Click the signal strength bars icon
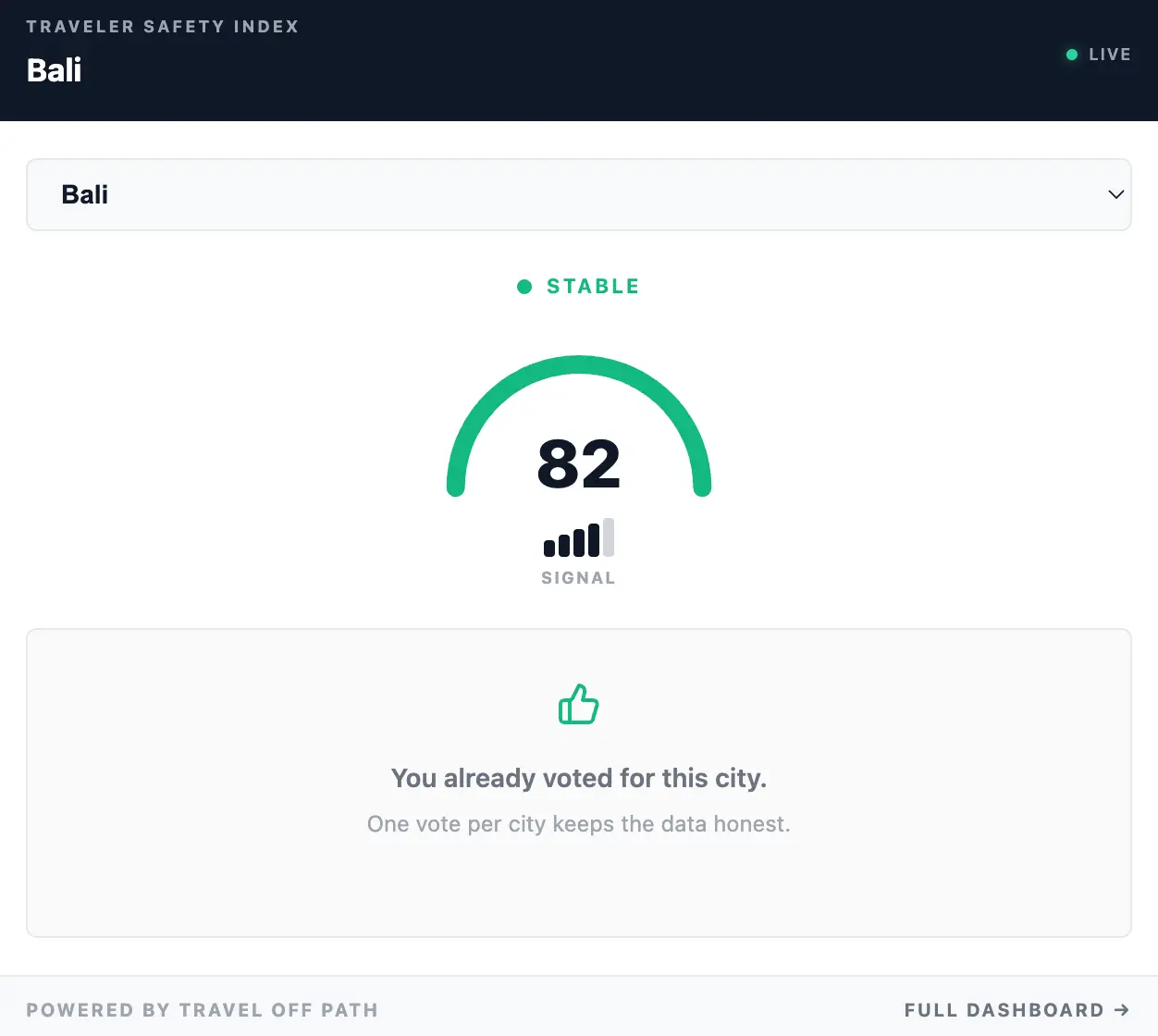 point(577,539)
